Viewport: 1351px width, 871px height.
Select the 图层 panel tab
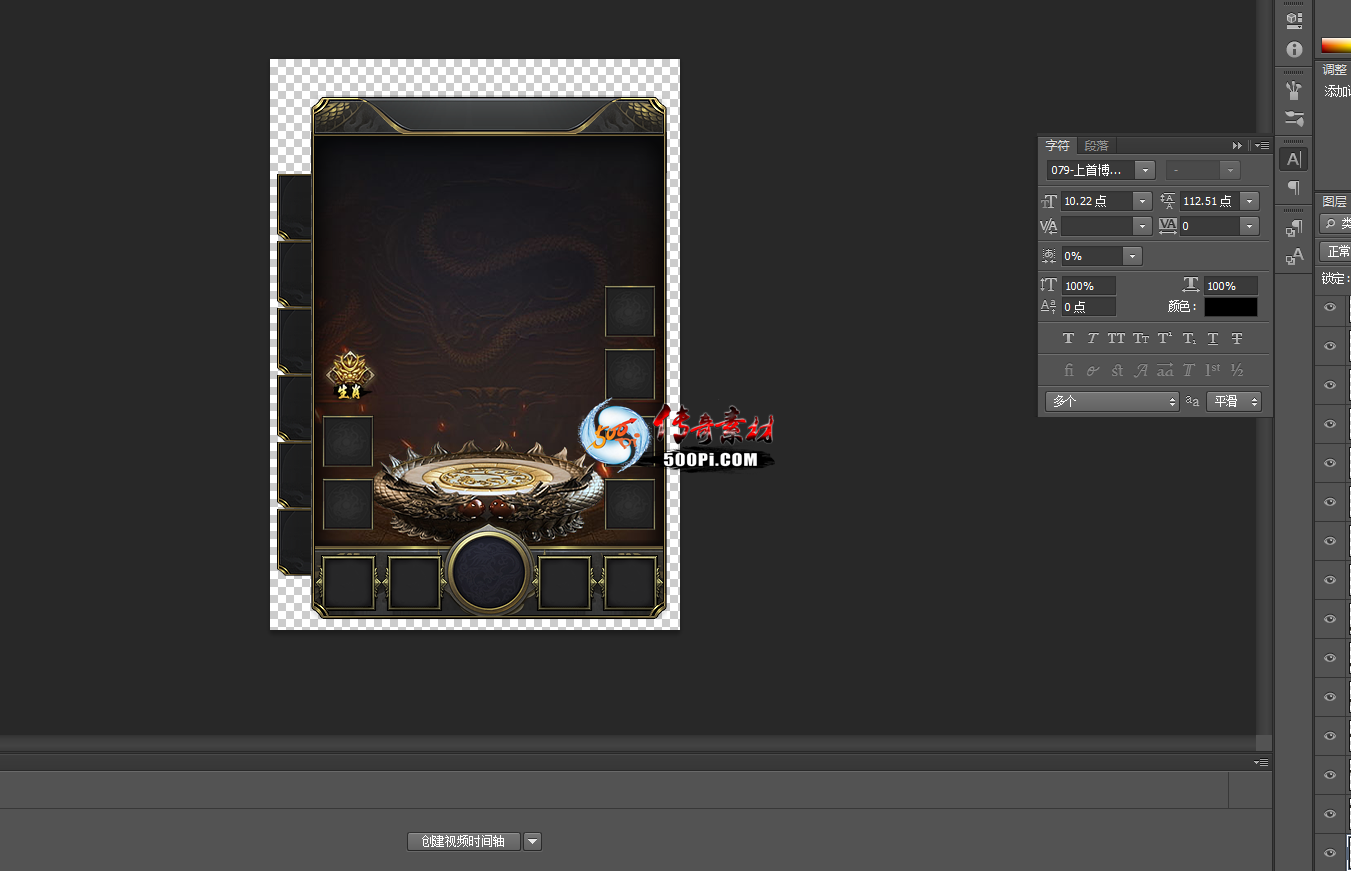1335,201
